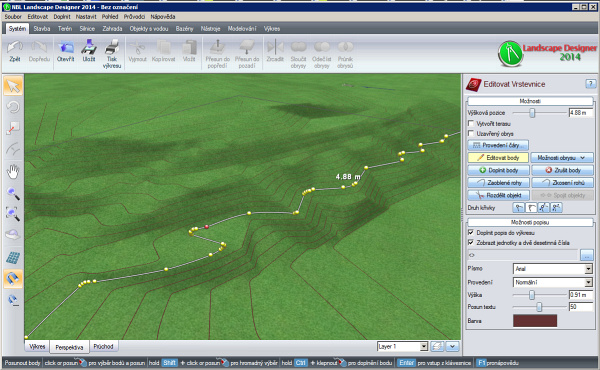Click the Zaoblené rohy button
The width and height of the screenshot is (600, 370).
pos(499,183)
